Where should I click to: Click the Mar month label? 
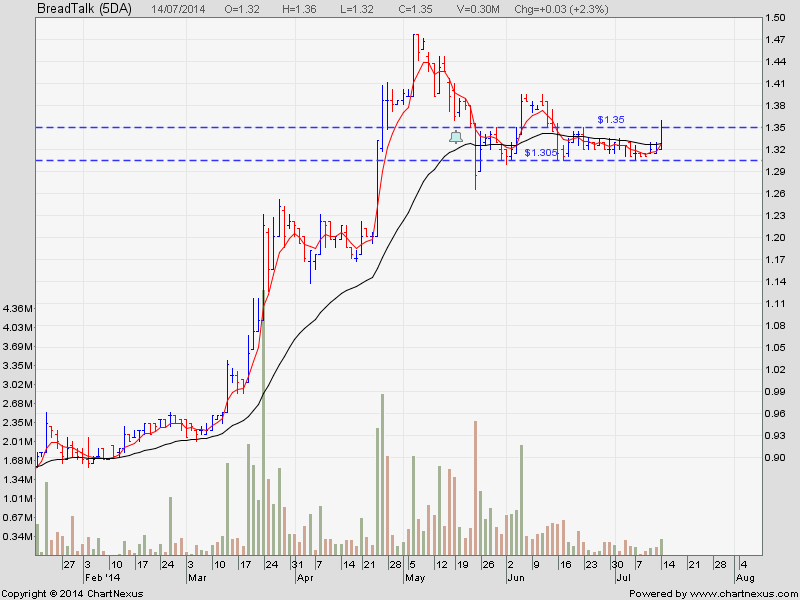pos(197,578)
